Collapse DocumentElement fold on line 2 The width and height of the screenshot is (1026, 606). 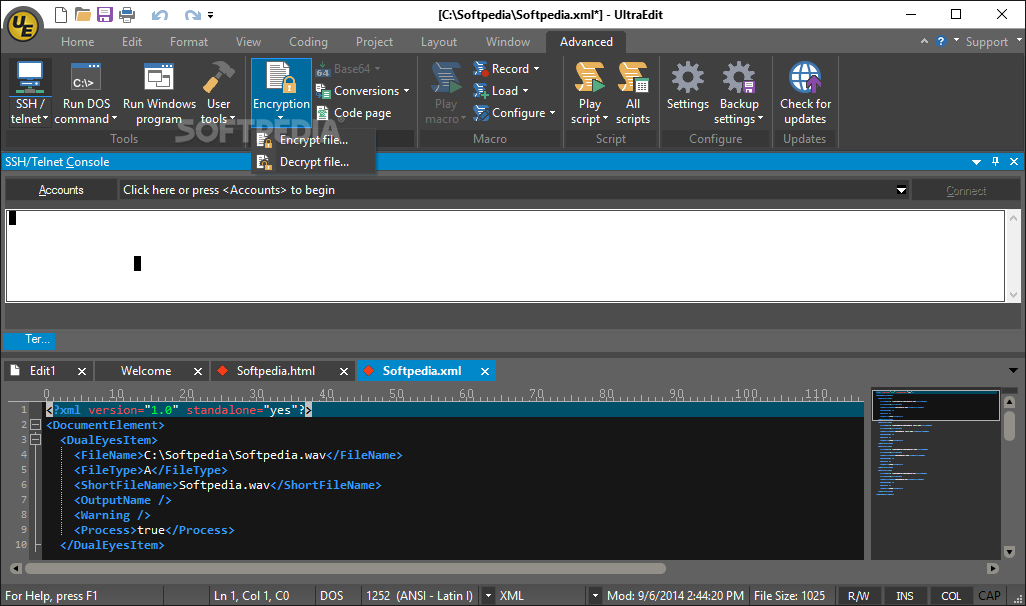(x=35, y=425)
